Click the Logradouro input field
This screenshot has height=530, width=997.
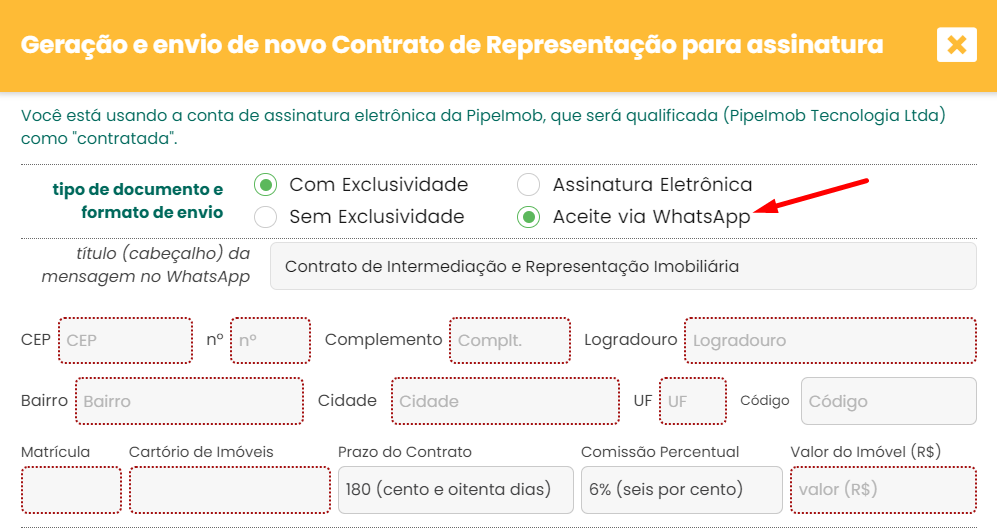click(x=830, y=341)
